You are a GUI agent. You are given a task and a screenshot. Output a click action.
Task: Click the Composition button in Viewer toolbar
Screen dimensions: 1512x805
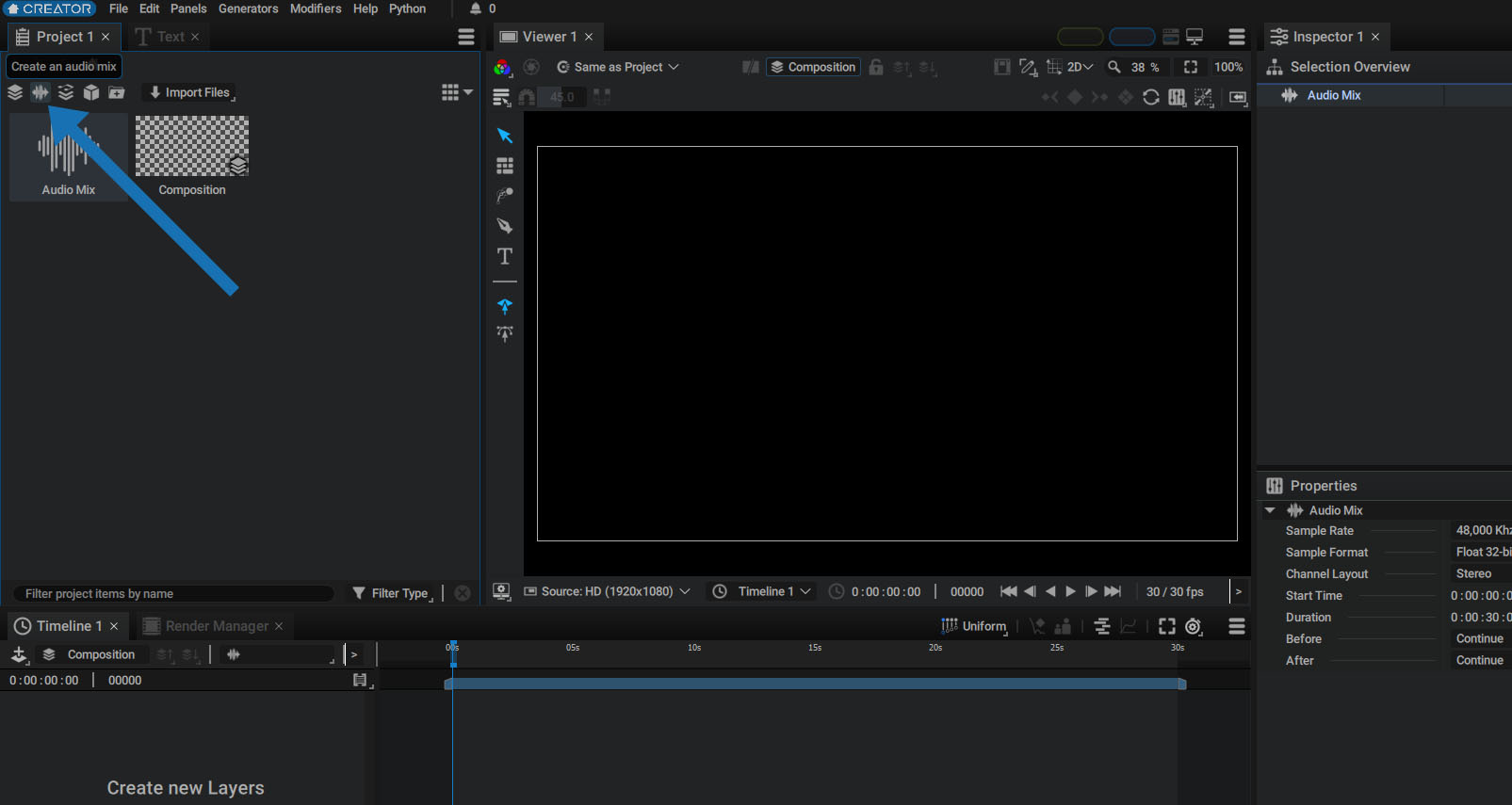813,67
